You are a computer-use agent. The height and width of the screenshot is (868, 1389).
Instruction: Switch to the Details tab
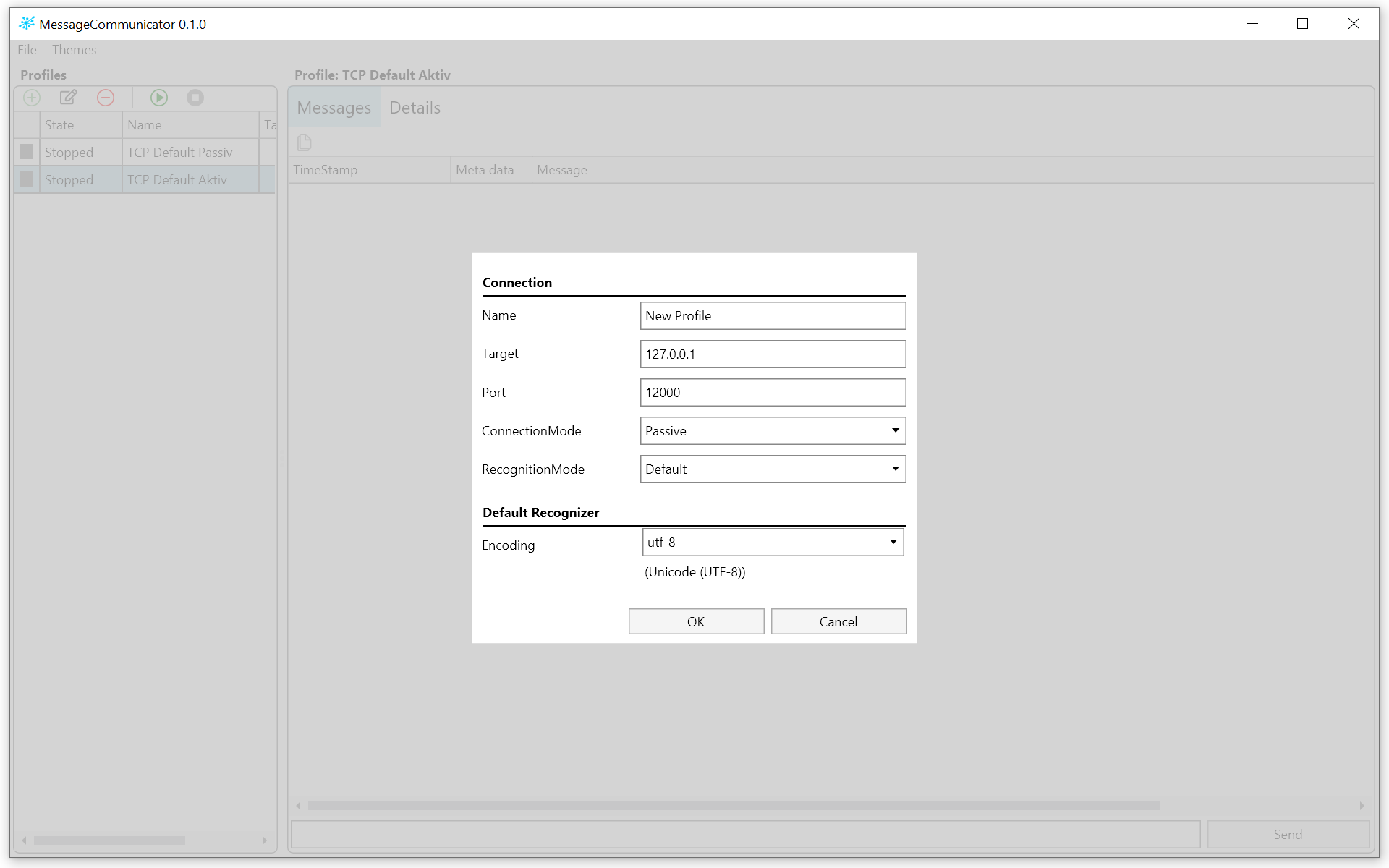[415, 108]
